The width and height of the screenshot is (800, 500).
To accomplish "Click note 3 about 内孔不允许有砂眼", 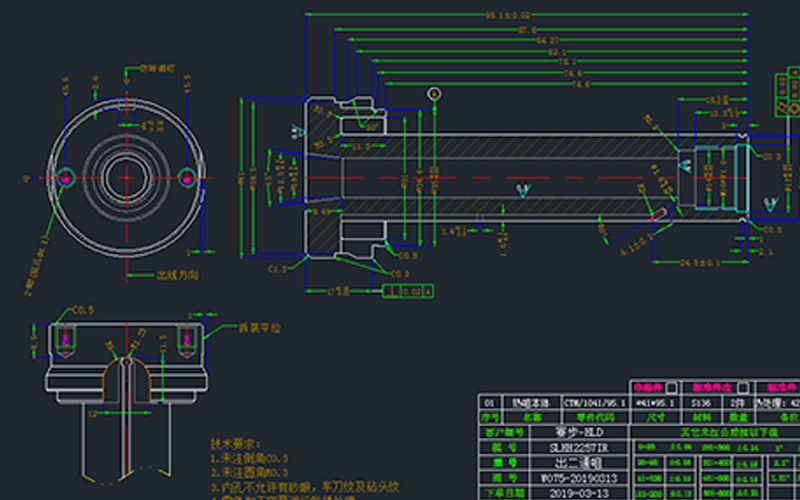I will (305, 487).
